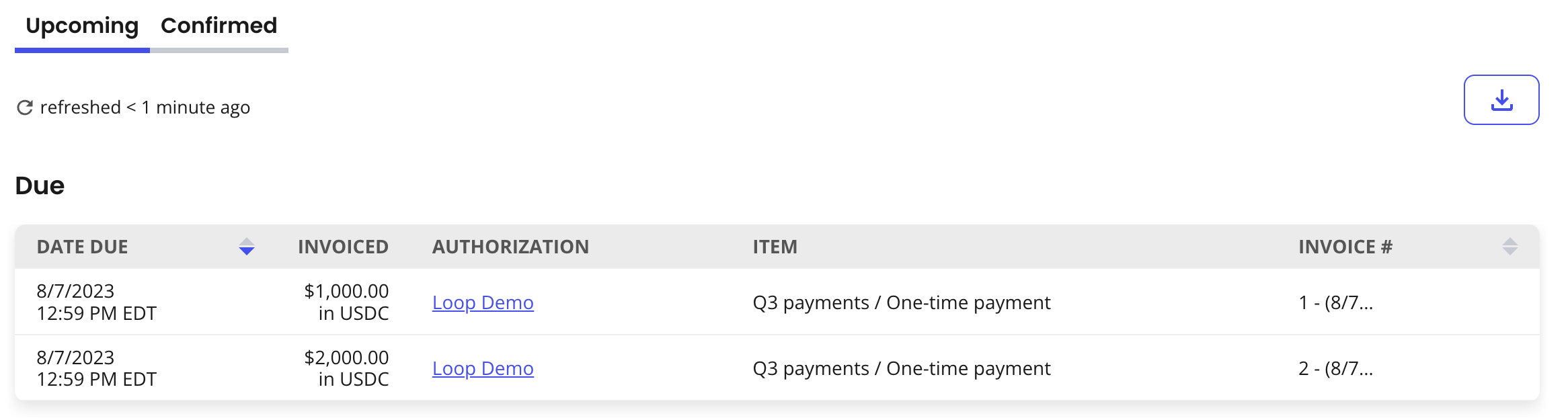The width and height of the screenshot is (1568, 418).
Task: Click the AUTHORIZATION column header
Action: 510,247
